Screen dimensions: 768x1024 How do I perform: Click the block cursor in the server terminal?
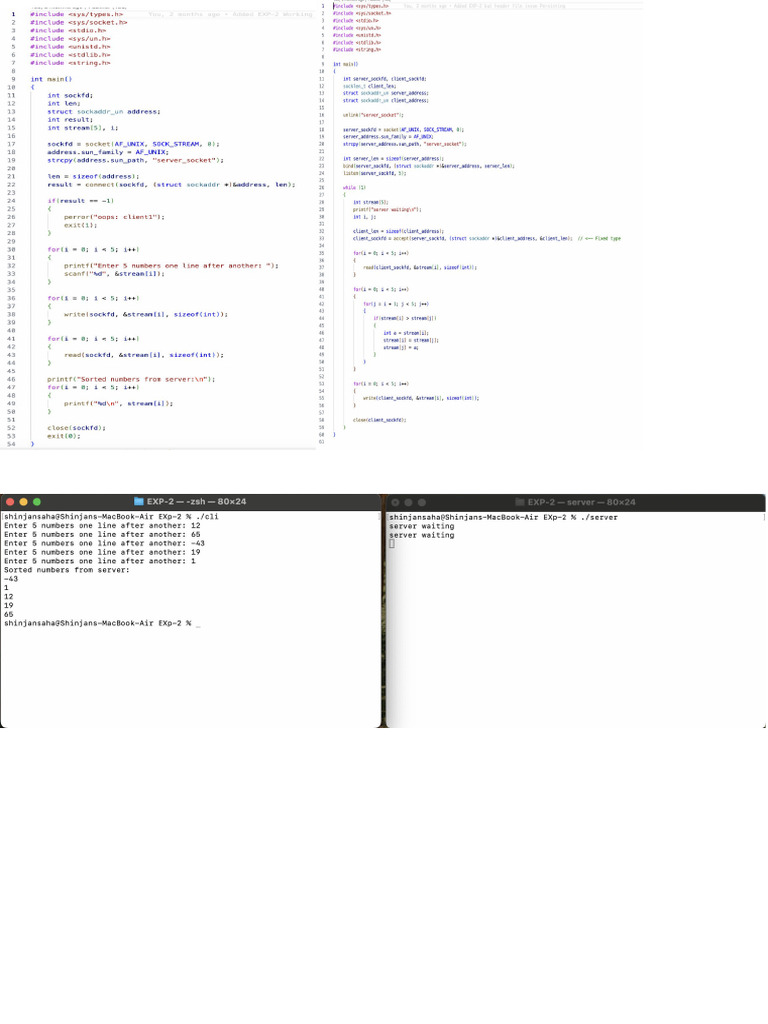(x=392, y=543)
